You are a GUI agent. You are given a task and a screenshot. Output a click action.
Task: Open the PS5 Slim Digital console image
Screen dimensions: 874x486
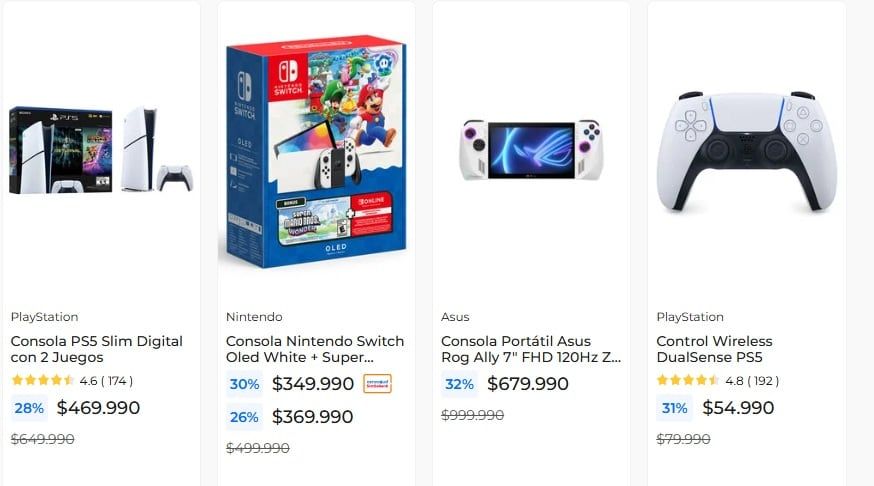coord(101,149)
